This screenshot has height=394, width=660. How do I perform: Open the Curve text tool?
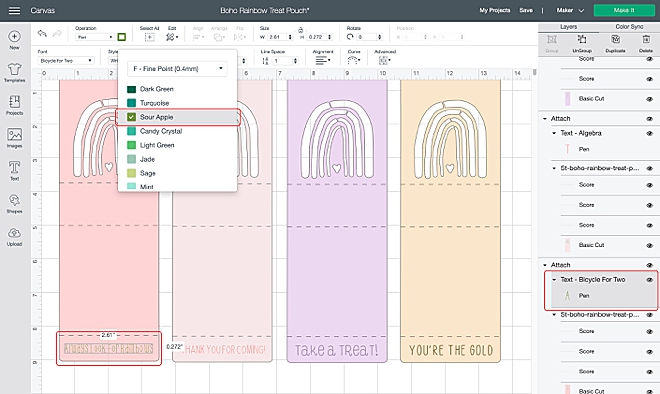[x=354, y=61]
